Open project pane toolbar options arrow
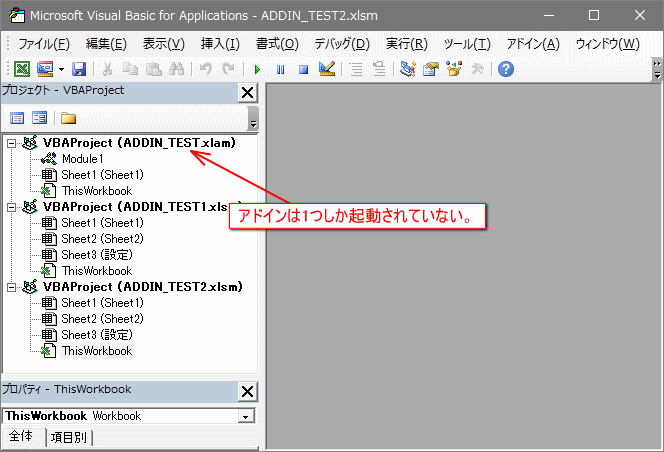 (253, 119)
